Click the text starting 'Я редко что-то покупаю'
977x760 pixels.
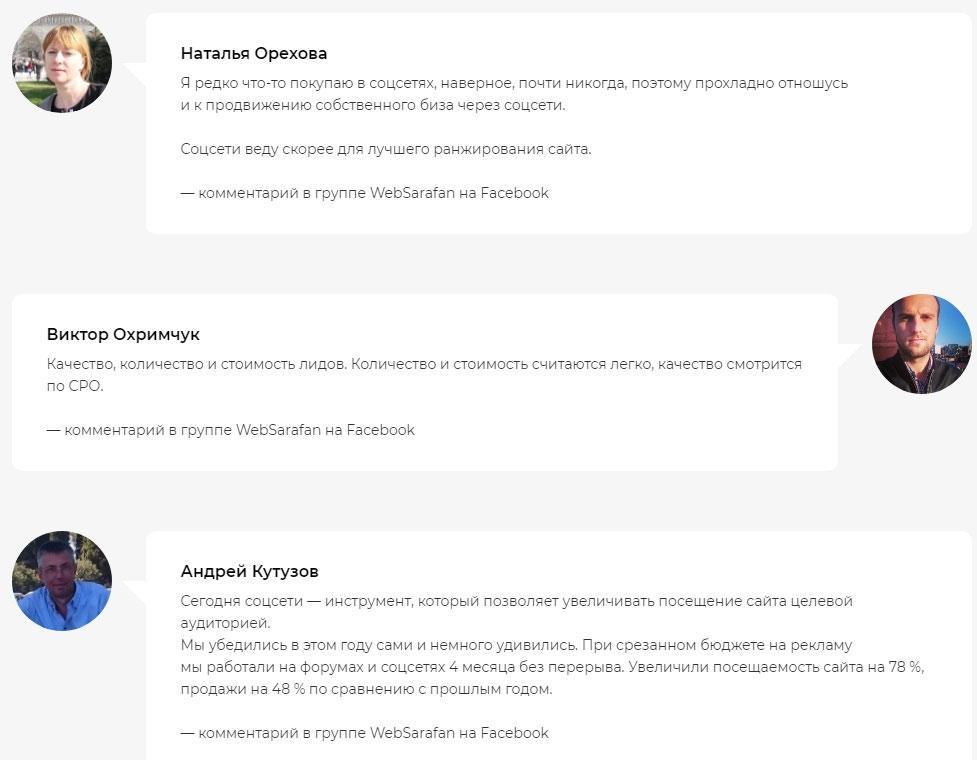[514, 83]
